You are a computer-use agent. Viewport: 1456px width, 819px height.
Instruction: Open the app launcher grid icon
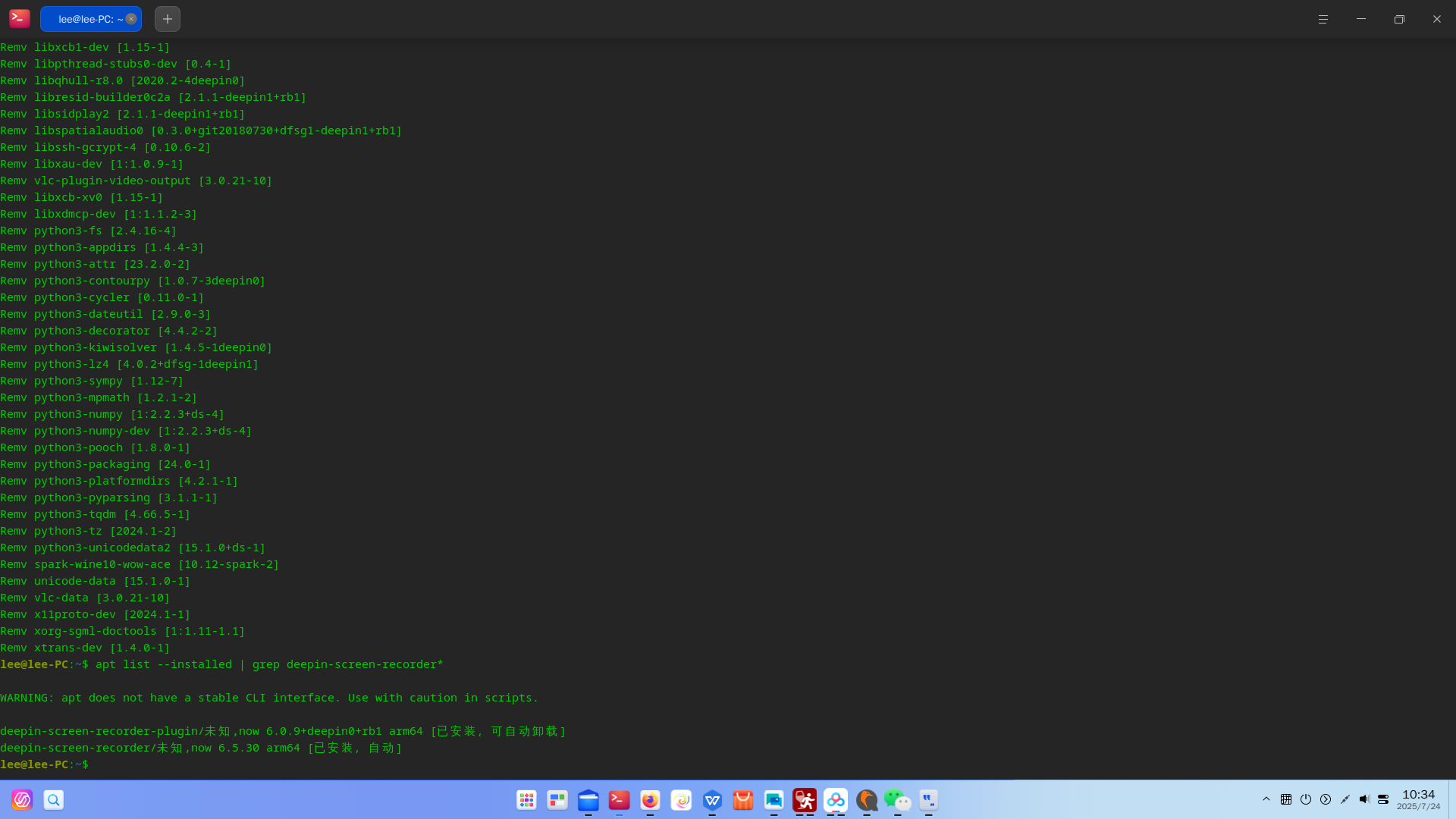(526, 799)
